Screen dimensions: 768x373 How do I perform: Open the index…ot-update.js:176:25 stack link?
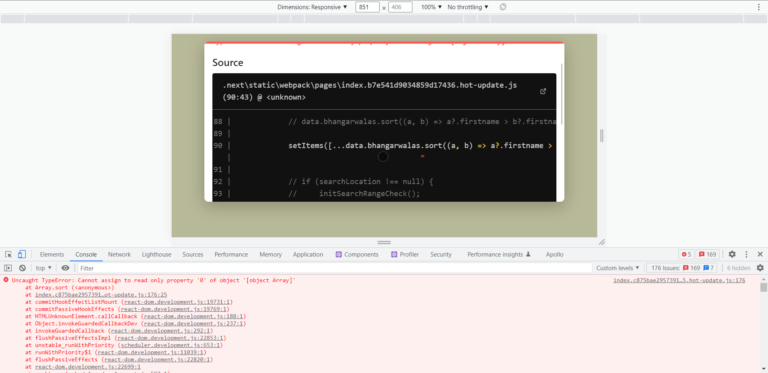coord(101,295)
